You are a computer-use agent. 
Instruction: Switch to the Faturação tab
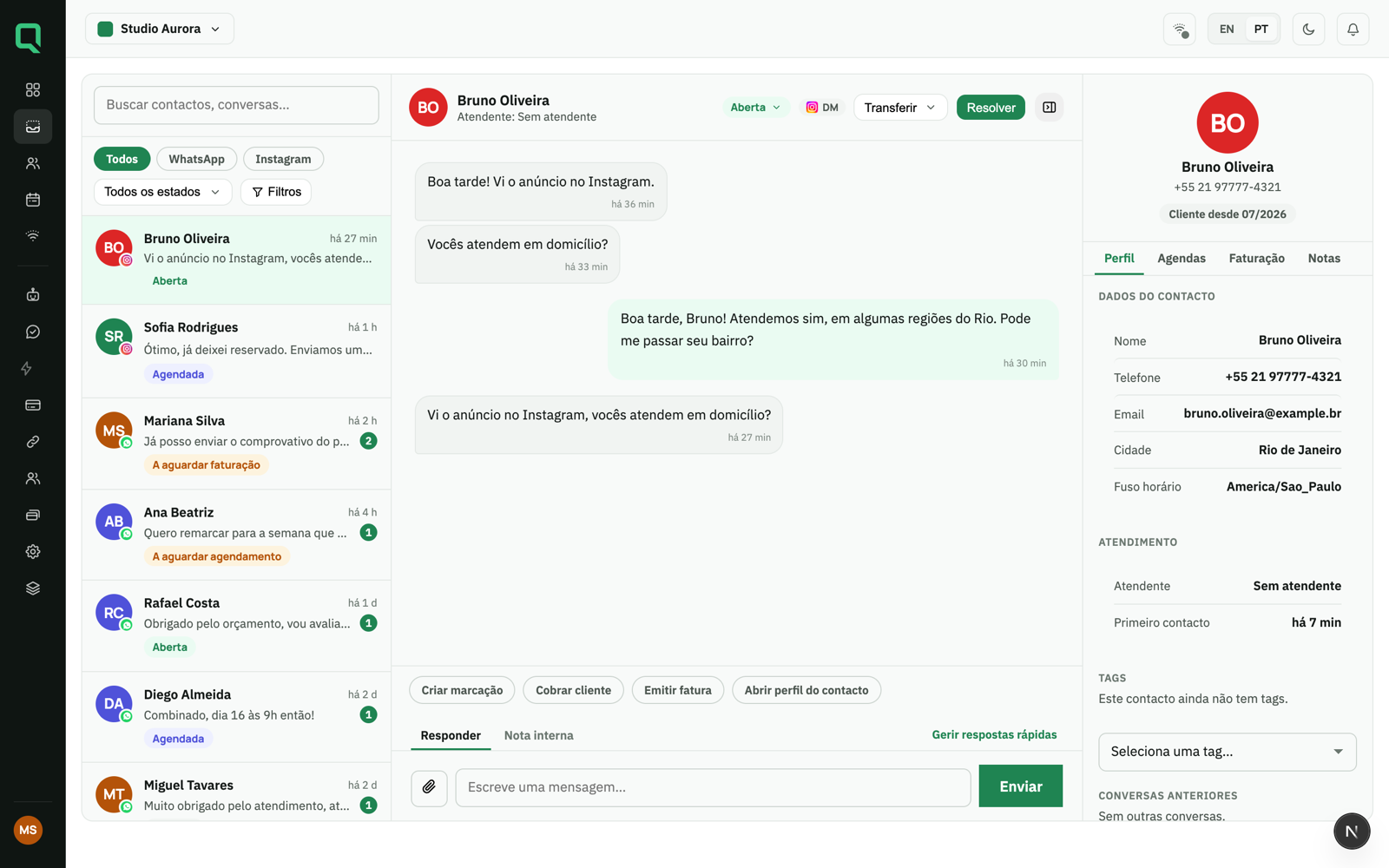coord(1256,259)
